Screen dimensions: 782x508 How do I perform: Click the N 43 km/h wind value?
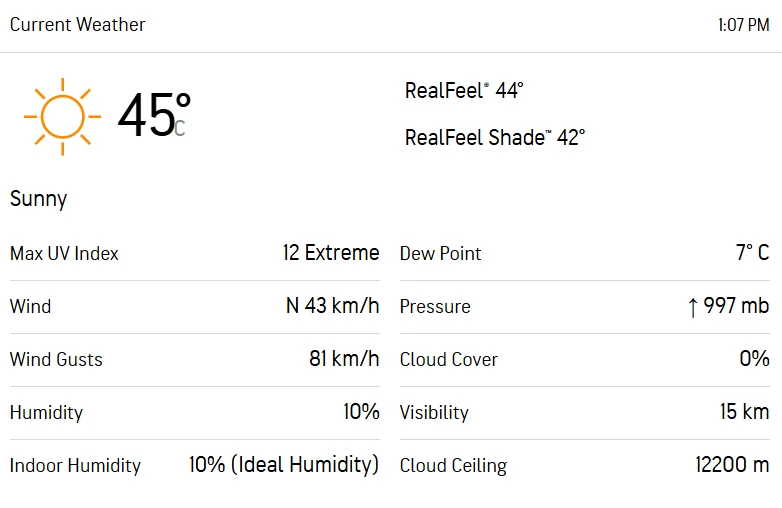(333, 306)
